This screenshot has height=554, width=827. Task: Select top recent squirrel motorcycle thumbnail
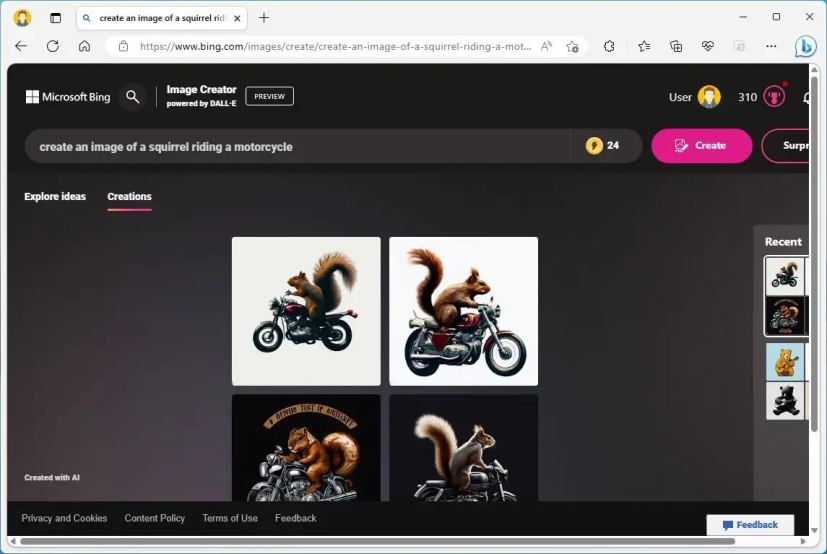pyautogui.click(x=785, y=276)
